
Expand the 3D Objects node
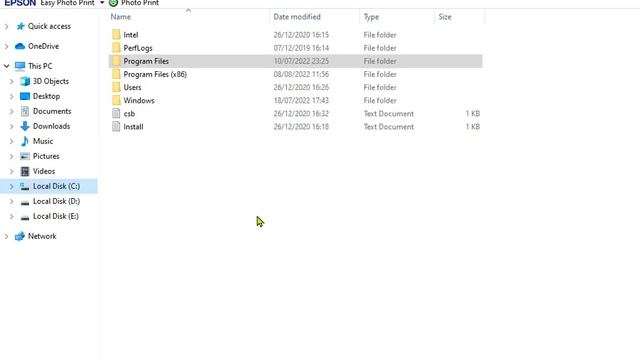pos(11,81)
